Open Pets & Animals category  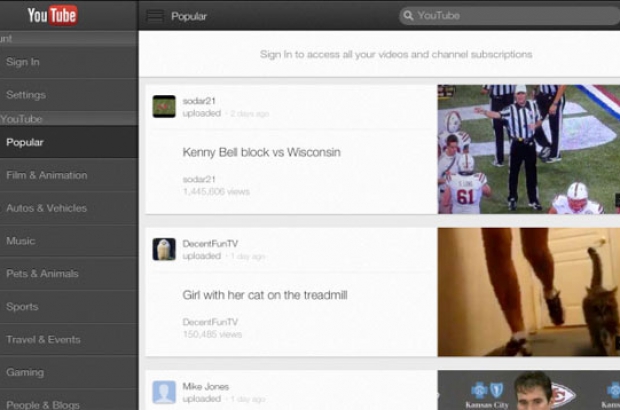click(42, 274)
